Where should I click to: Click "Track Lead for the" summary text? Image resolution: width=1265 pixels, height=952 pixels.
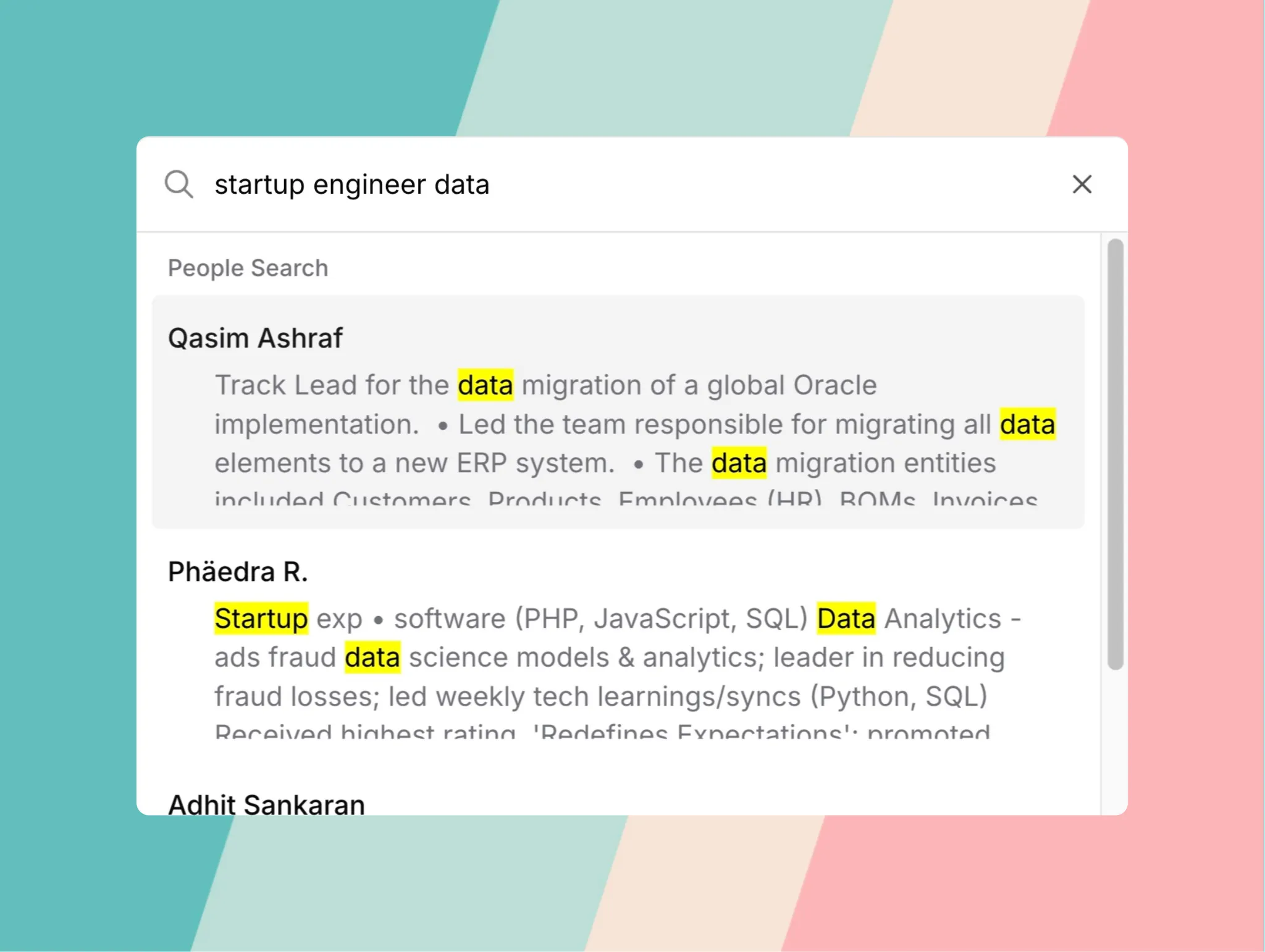(x=332, y=385)
